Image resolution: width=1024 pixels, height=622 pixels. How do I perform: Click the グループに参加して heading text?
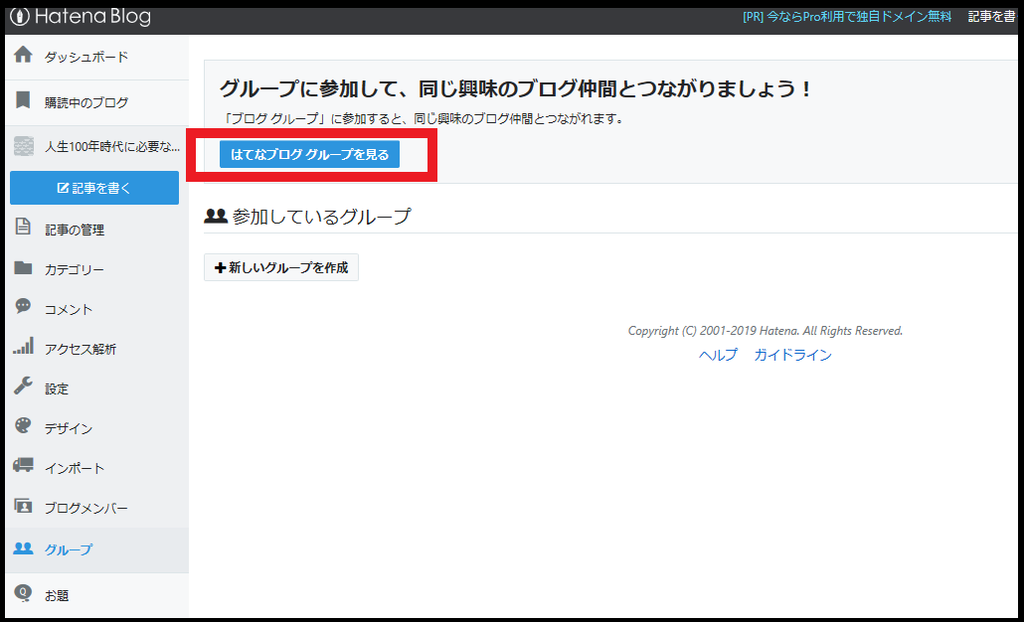pyautogui.click(x=515, y=89)
